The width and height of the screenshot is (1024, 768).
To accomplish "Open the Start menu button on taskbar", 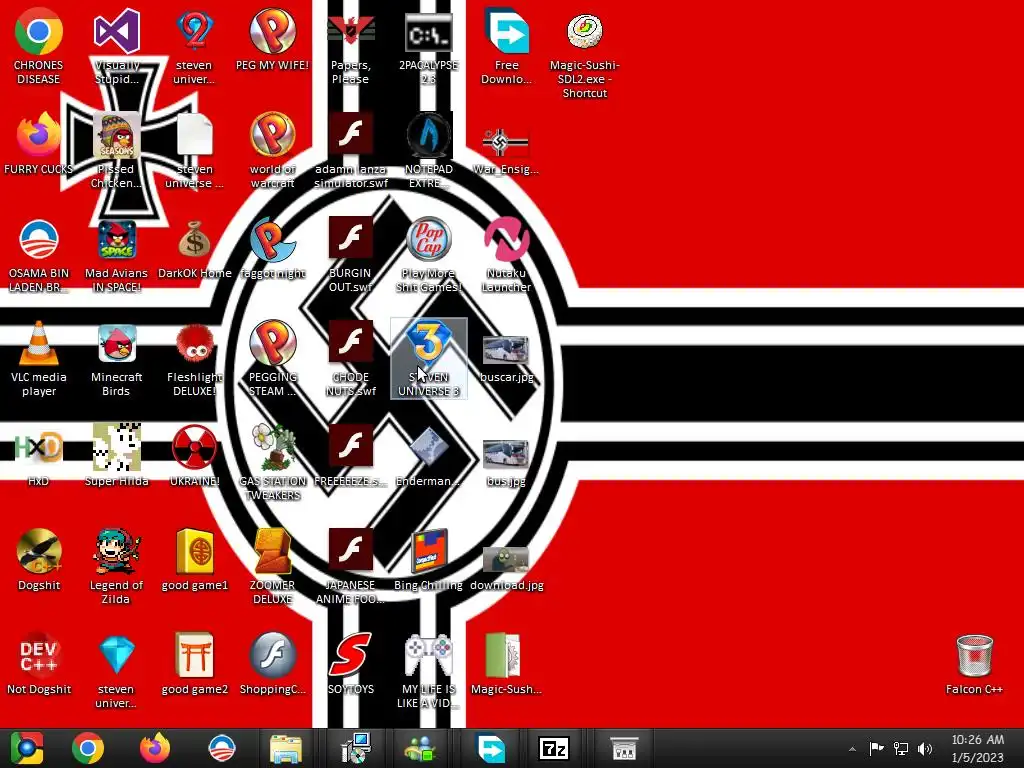I will point(27,748).
